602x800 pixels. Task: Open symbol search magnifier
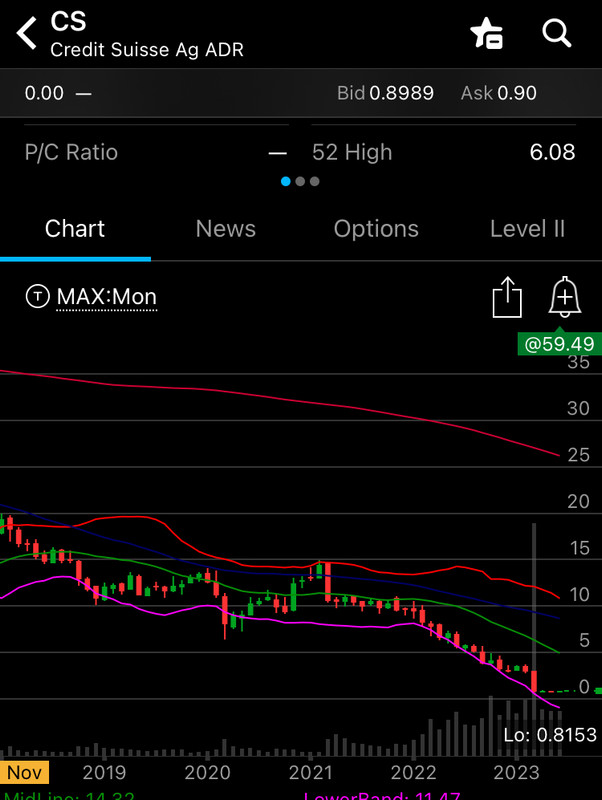(556, 34)
